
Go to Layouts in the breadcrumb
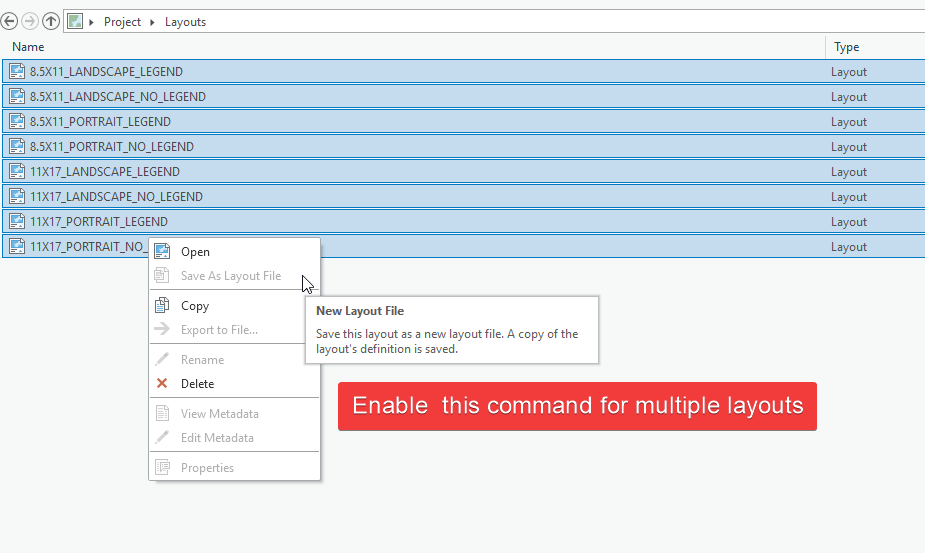(x=185, y=22)
